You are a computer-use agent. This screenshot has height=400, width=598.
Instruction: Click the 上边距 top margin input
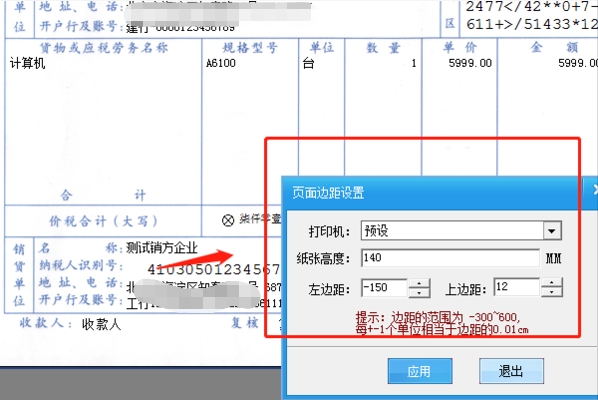click(x=516, y=287)
